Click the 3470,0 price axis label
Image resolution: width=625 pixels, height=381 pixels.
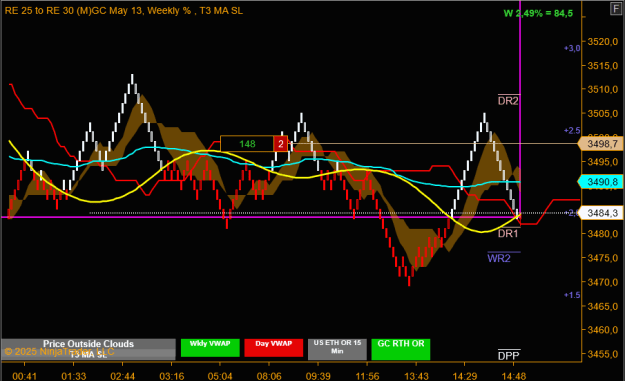click(603, 282)
